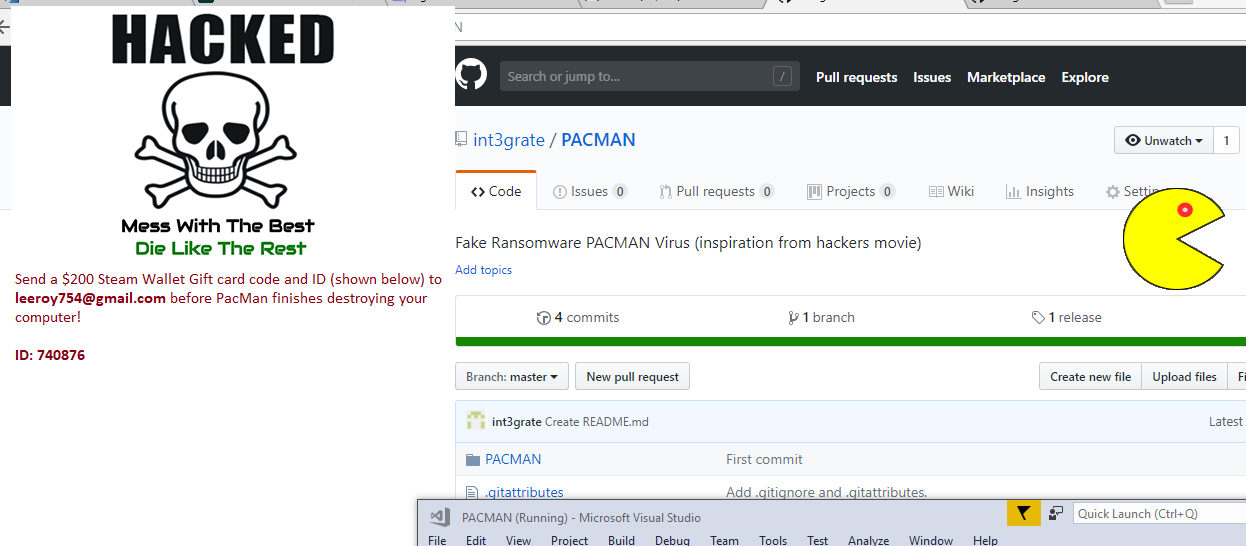Click the tag icon next to 1 release
The height and width of the screenshot is (546, 1246).
1038,318
